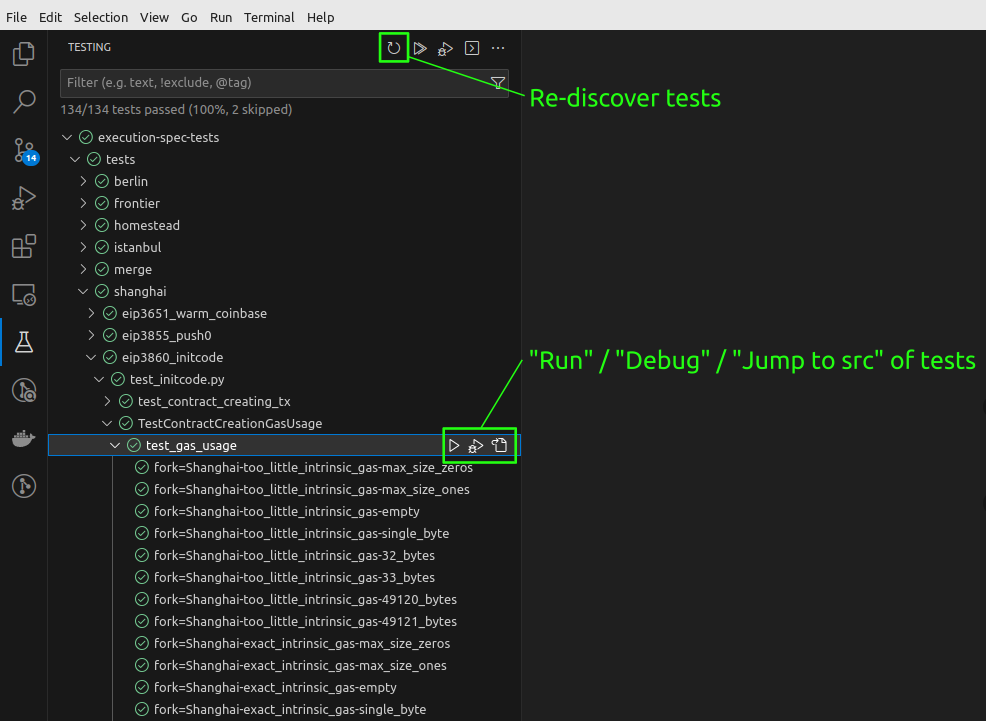Expand eip3651_warm_coinbase node
This screenshot has height=721, width=986.
(92, 313)
